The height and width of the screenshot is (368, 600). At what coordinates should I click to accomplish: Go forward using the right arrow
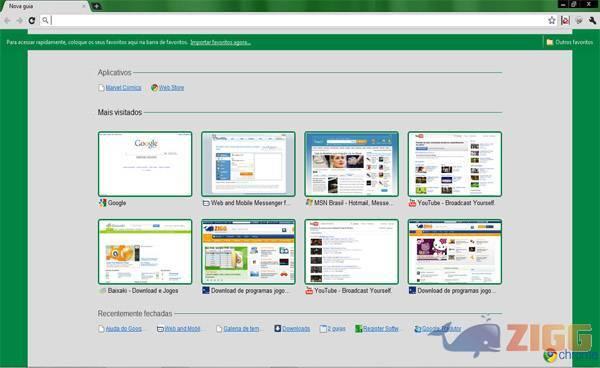pos(20,20)
